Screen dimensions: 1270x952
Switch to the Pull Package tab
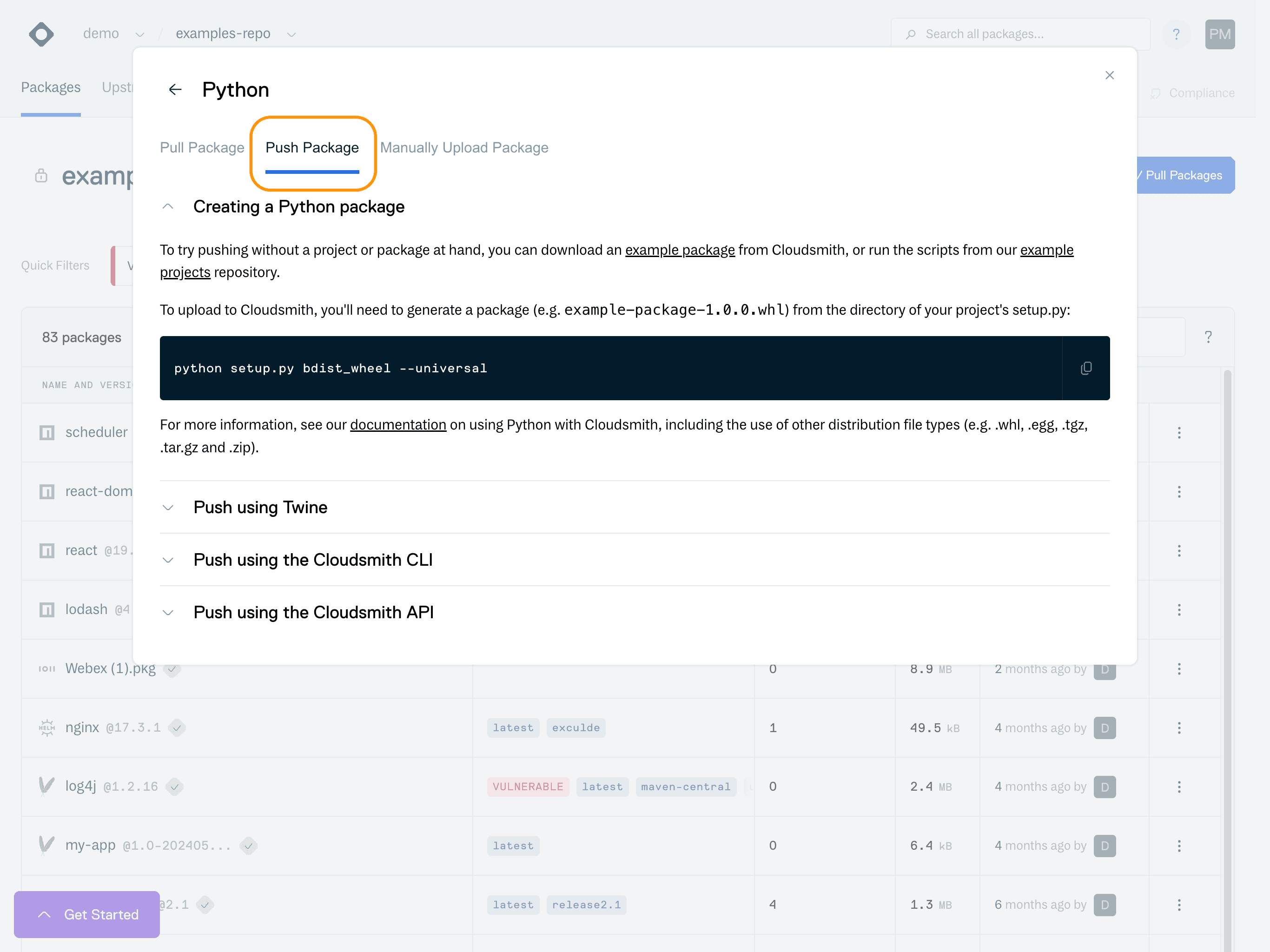tap(202, 147)
